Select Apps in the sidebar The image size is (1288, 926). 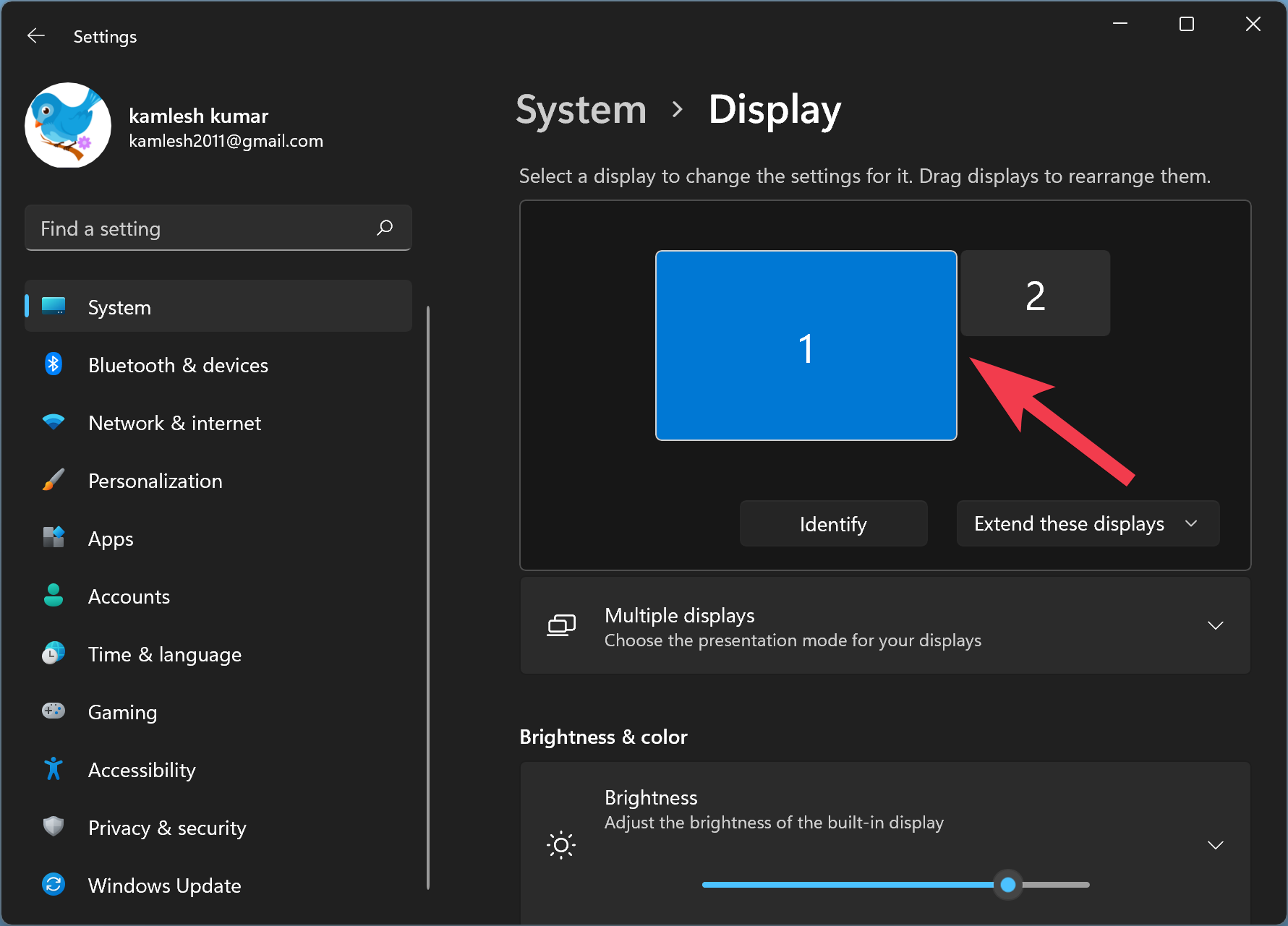point(218,538)
